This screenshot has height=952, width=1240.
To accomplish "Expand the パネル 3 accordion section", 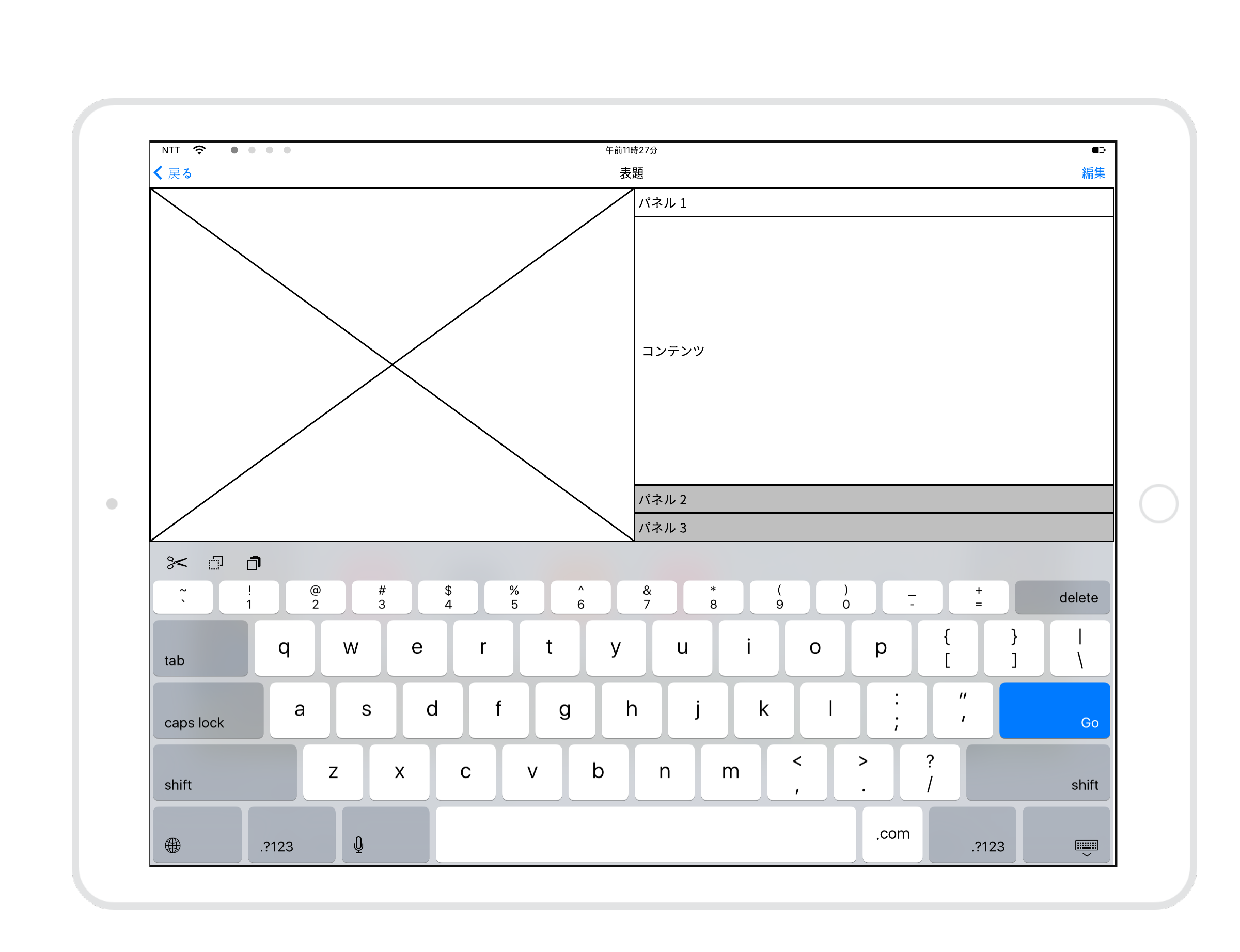I will pos(873,528).
